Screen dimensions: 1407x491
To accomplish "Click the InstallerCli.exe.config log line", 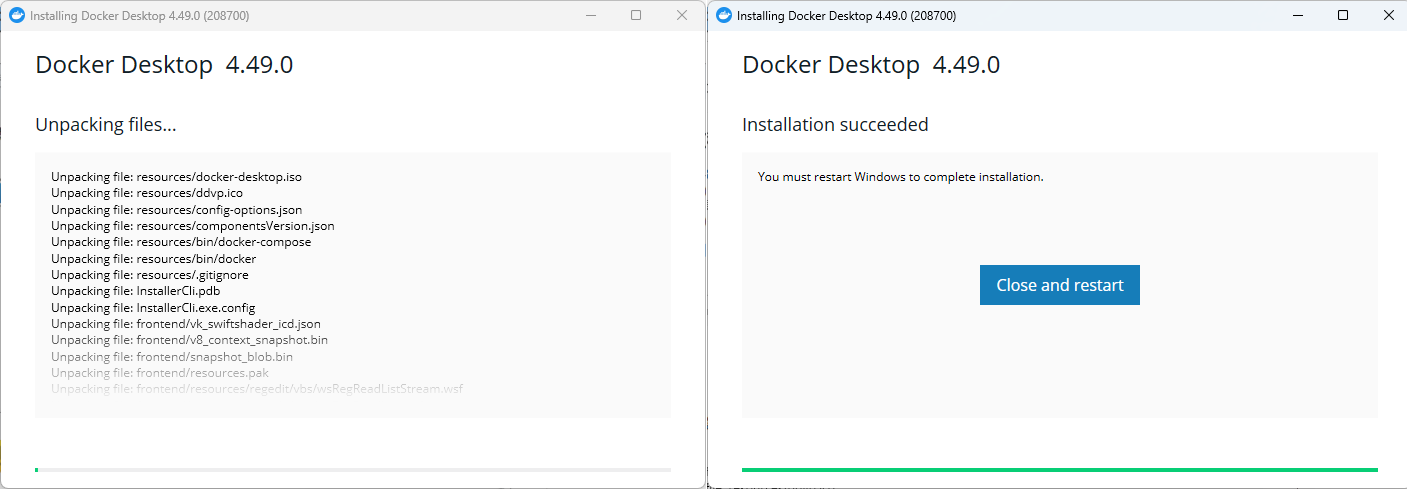I will (153, 308).
